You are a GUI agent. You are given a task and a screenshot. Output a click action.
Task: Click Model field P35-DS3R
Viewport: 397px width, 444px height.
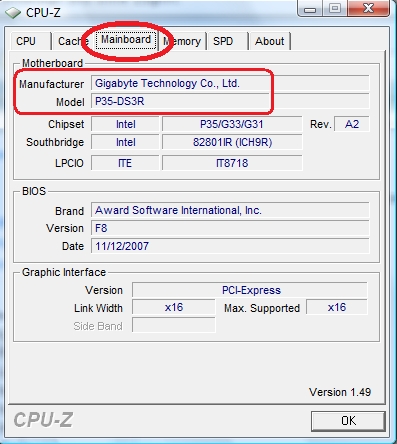(x=230, y=101)
